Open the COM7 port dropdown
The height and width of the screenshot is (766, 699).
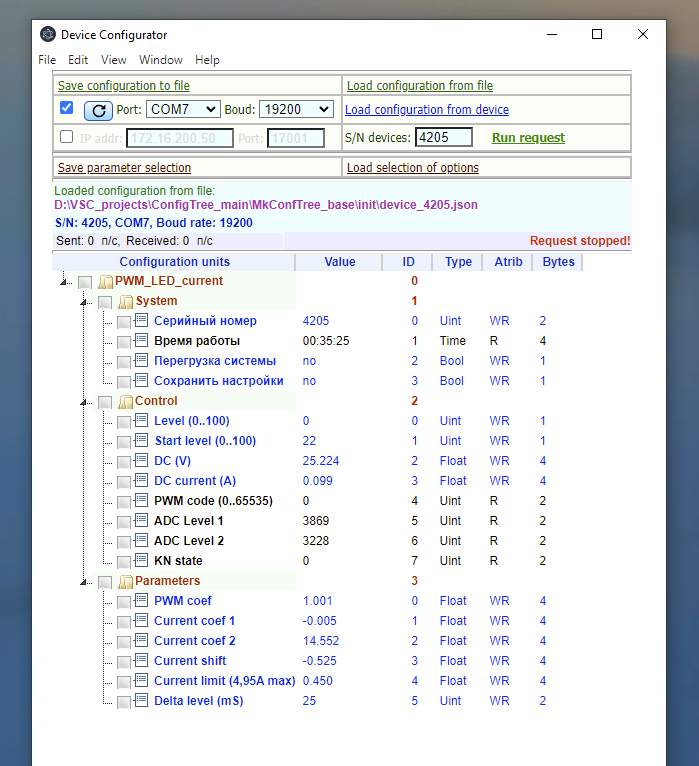coord(183,109)
